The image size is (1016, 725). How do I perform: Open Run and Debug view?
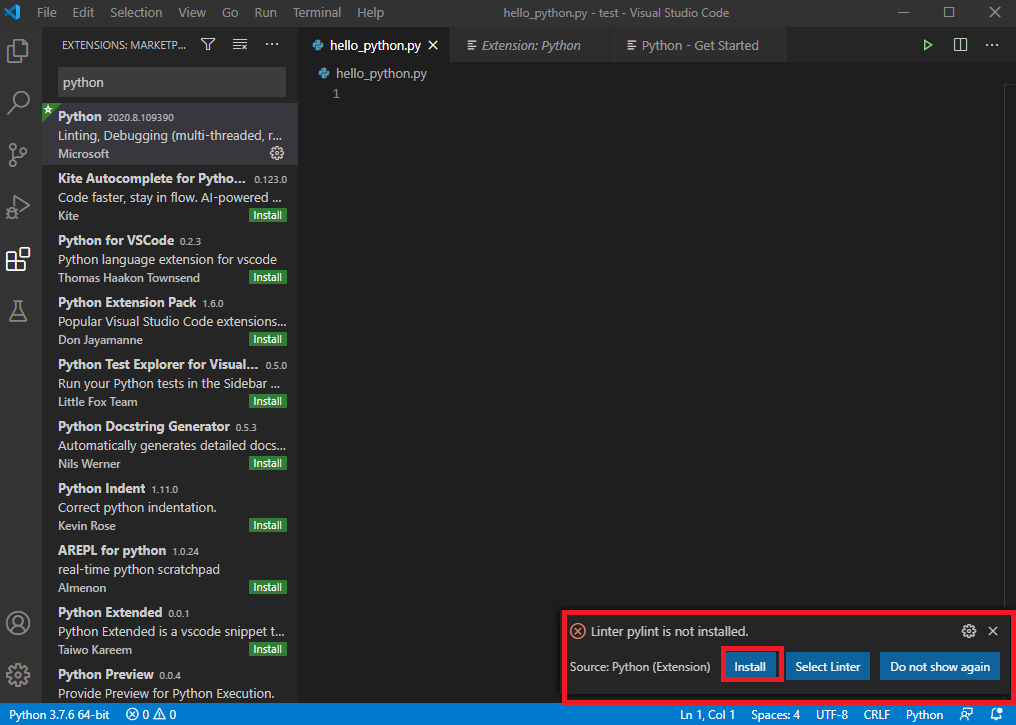18,207
